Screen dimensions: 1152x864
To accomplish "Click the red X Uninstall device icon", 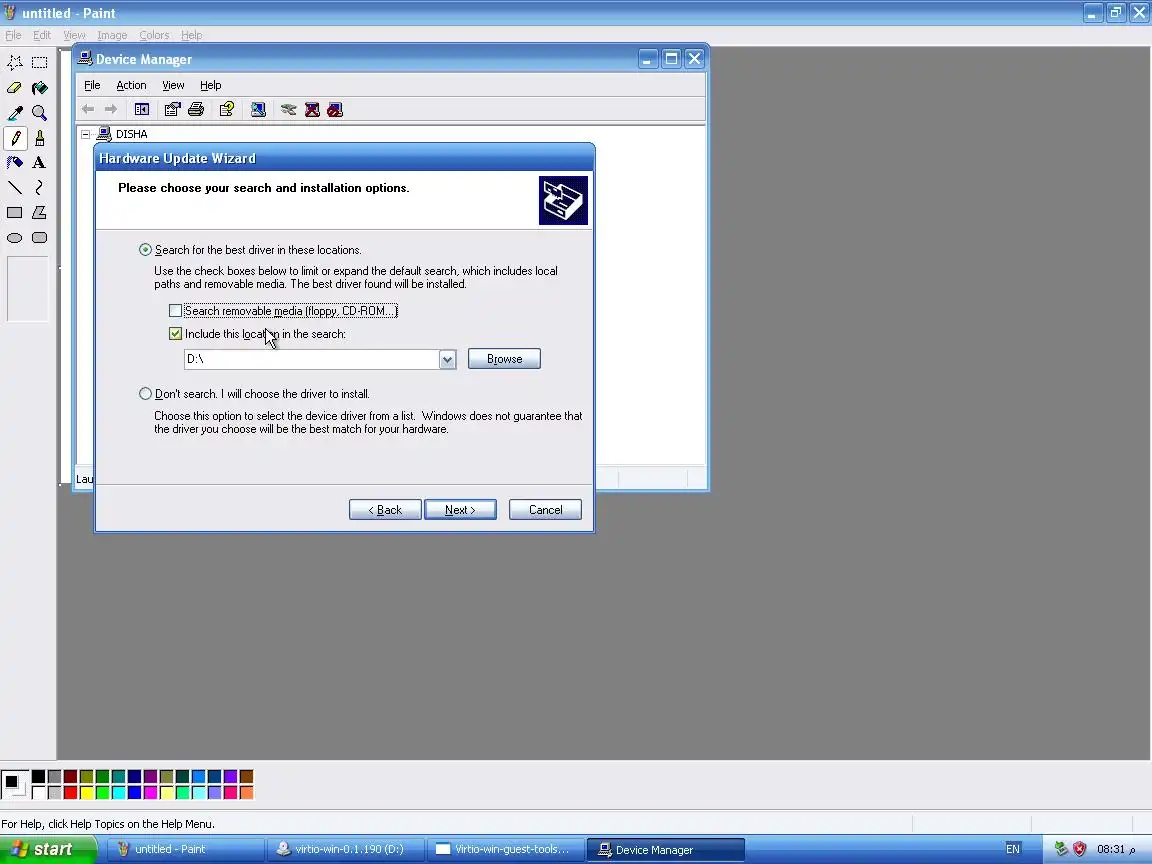I will [x=312, y=109].
